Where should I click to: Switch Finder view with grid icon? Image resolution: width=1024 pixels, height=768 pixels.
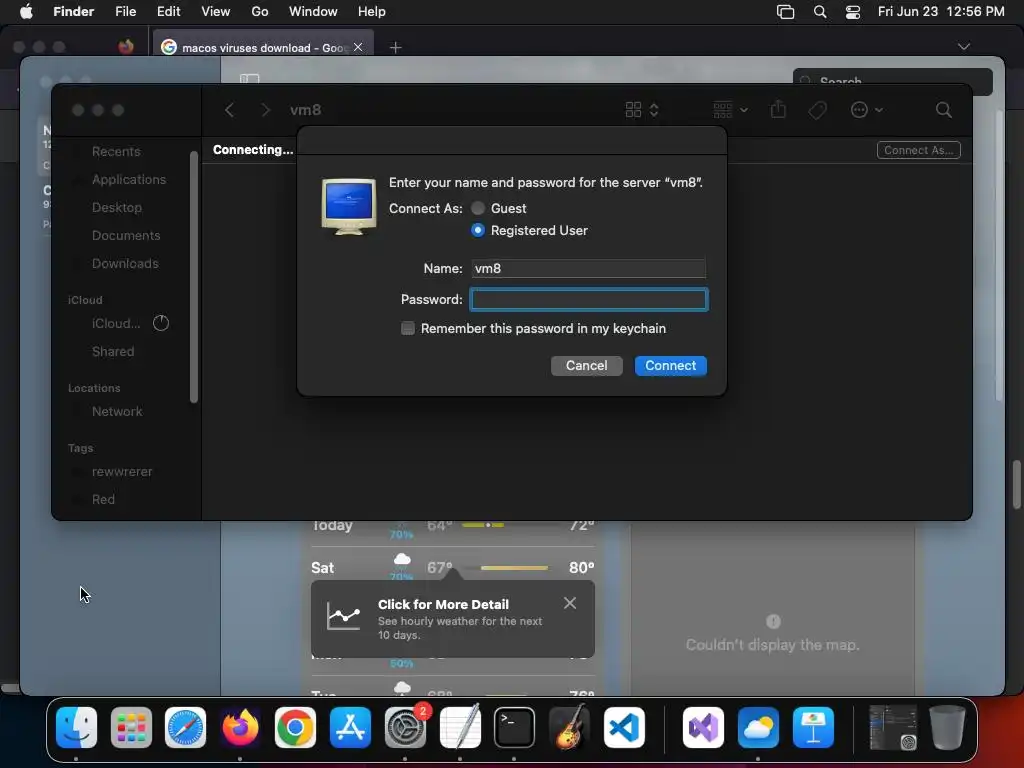(x=641, y=110)
